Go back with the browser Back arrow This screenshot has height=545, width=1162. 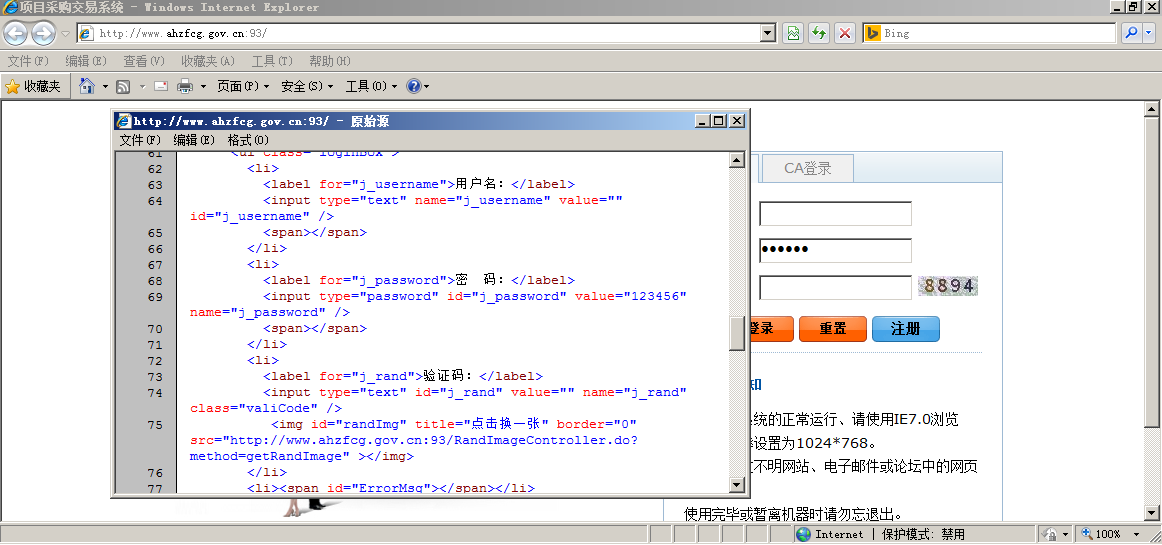click(x=16, y=33)
